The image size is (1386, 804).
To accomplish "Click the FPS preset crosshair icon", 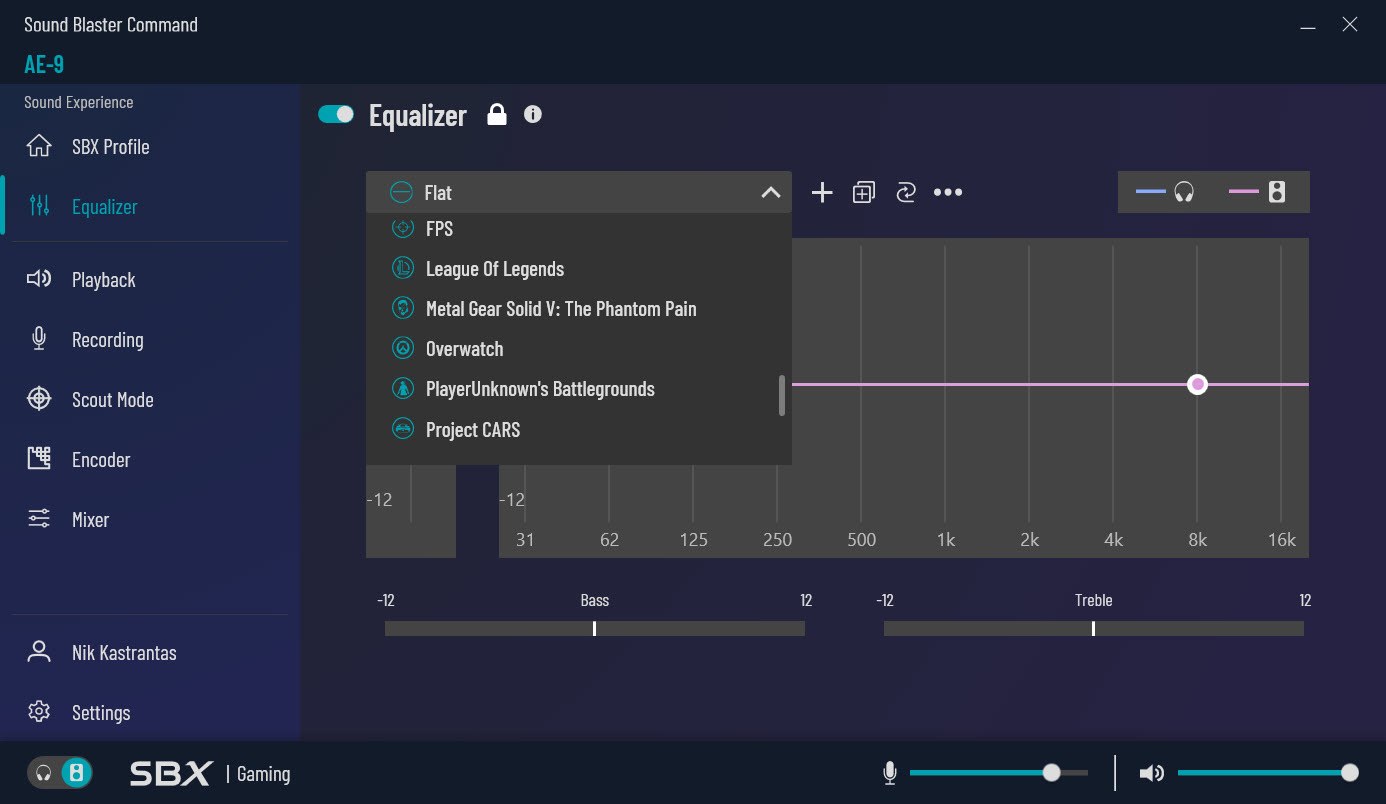I will pos(402,228).
